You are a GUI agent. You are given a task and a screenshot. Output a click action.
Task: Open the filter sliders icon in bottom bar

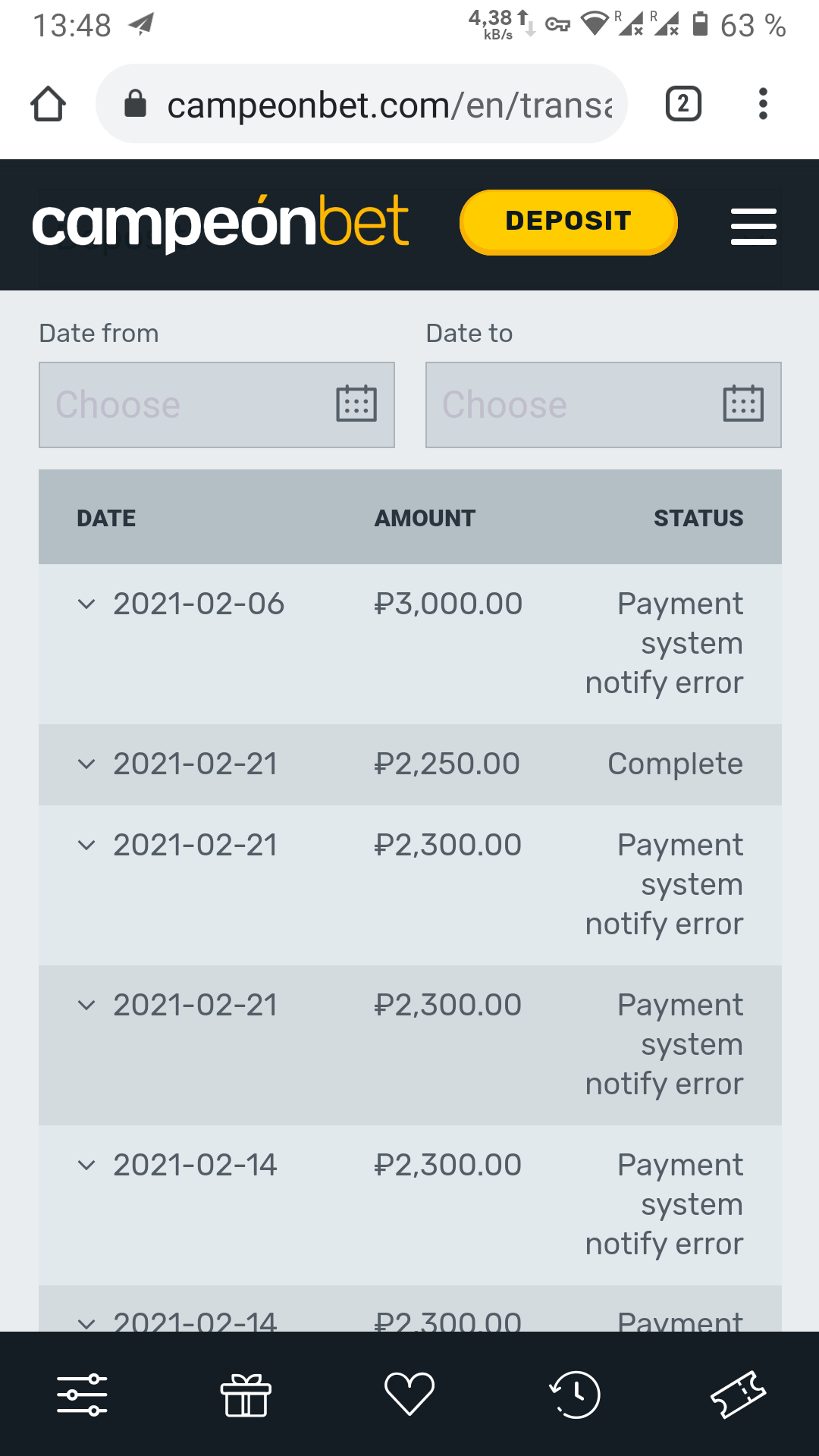tap(82, 1395)
